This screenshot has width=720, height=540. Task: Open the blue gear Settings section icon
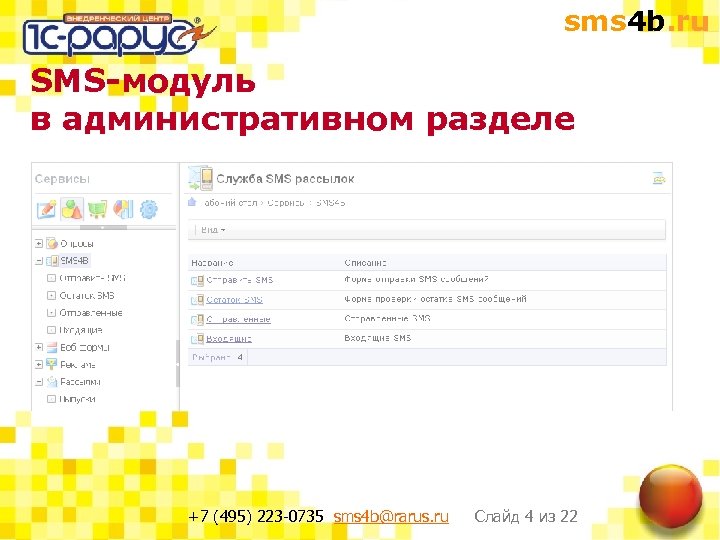[148, 209]
